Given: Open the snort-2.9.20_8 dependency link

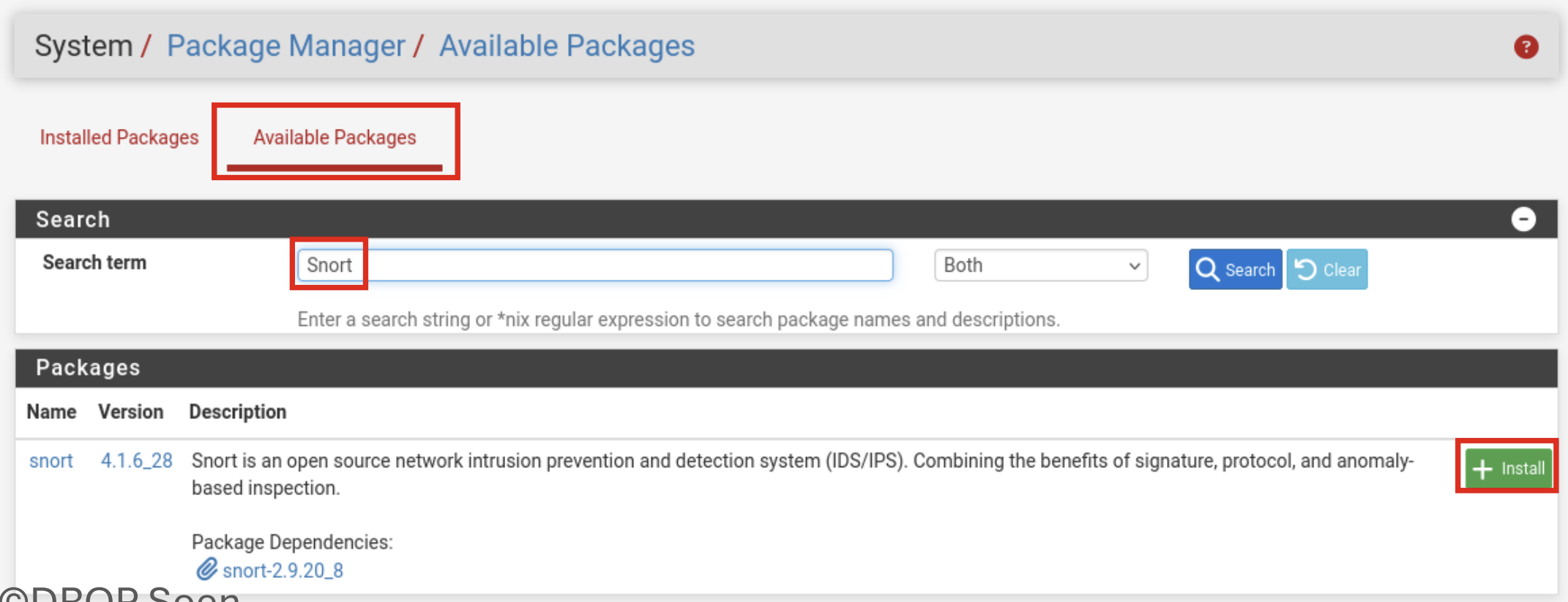Looking at the screenshot, I should coord(283,571).
